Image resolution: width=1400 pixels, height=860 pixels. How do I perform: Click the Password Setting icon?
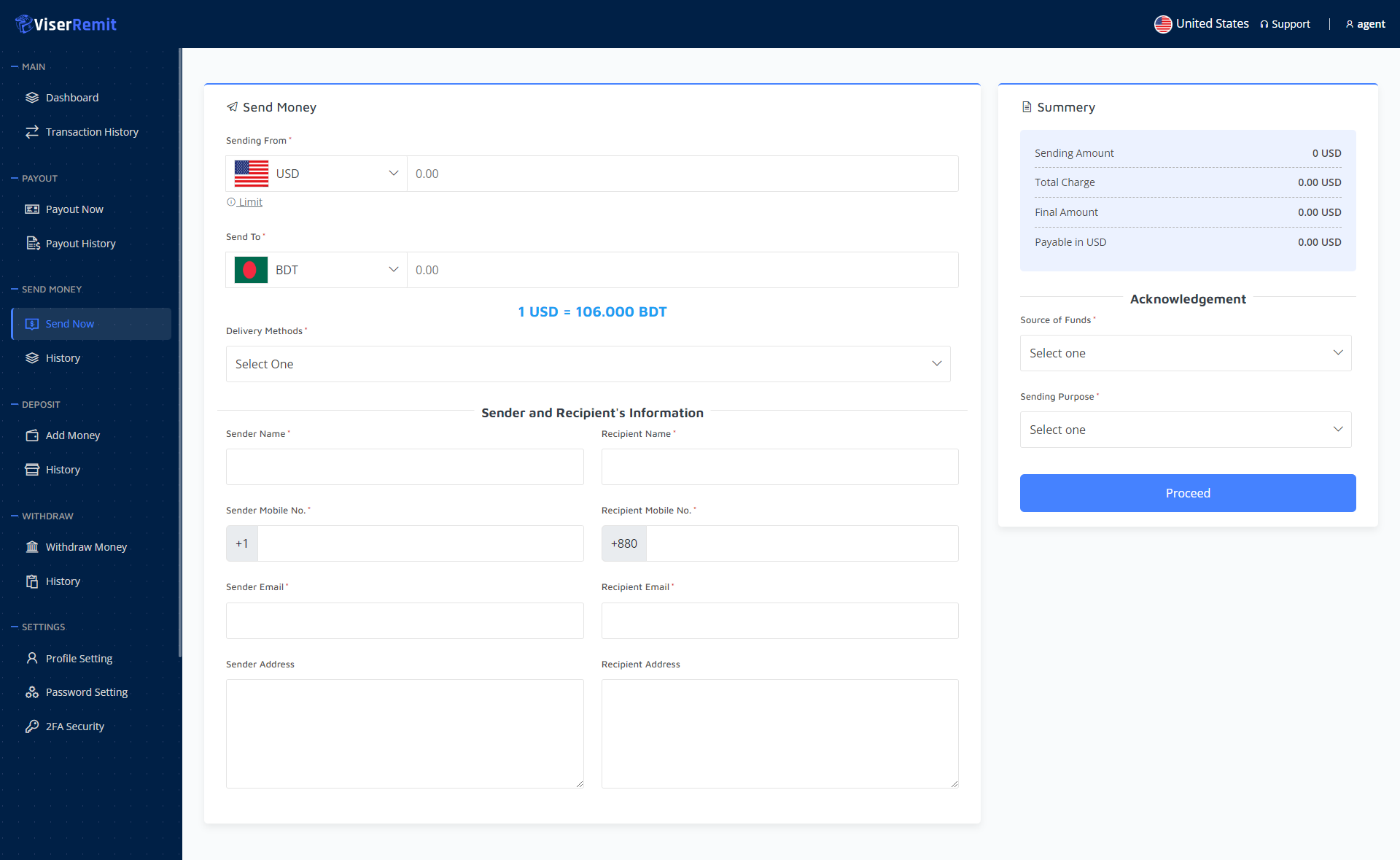point(32,692)
